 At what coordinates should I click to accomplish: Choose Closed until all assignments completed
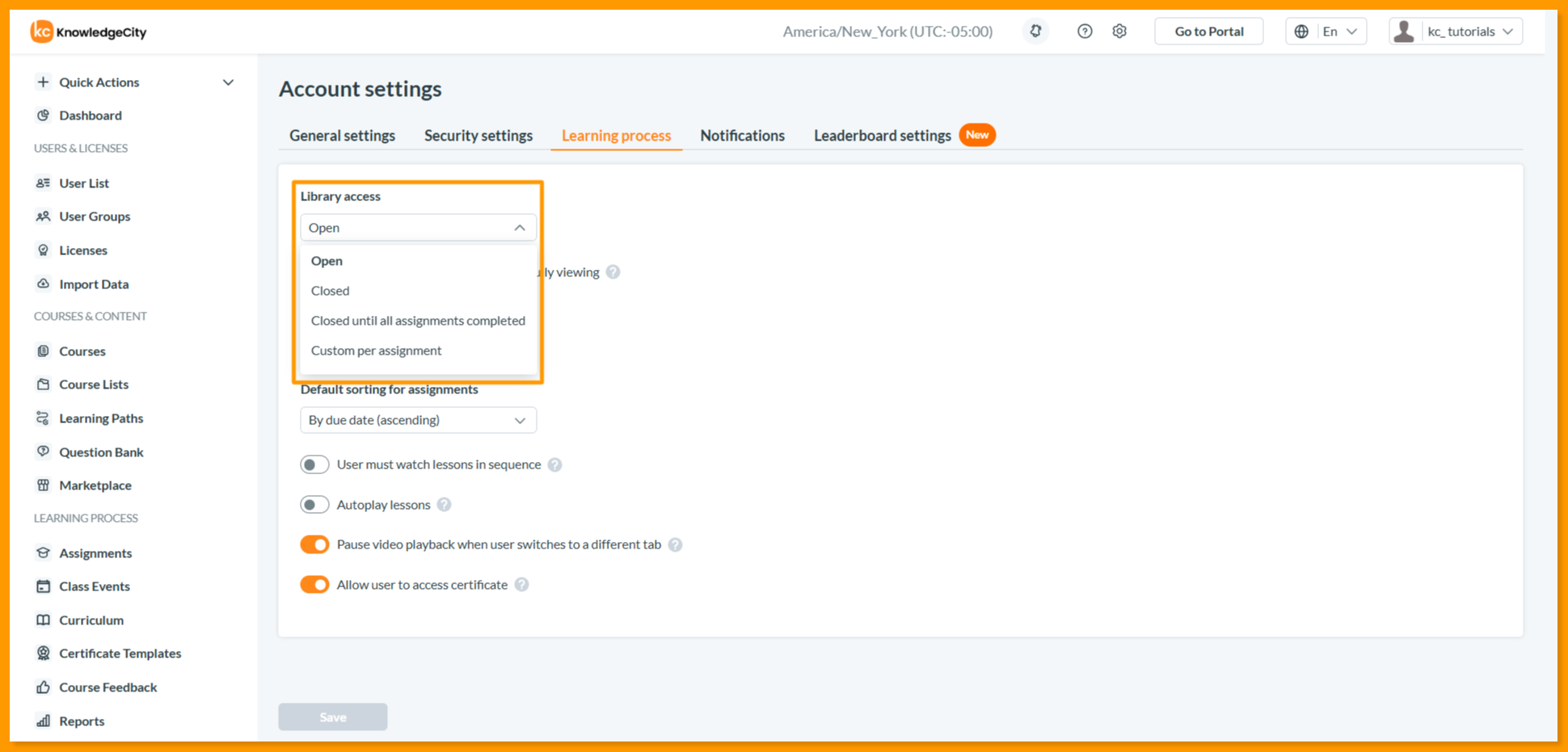tap(418, 321)
